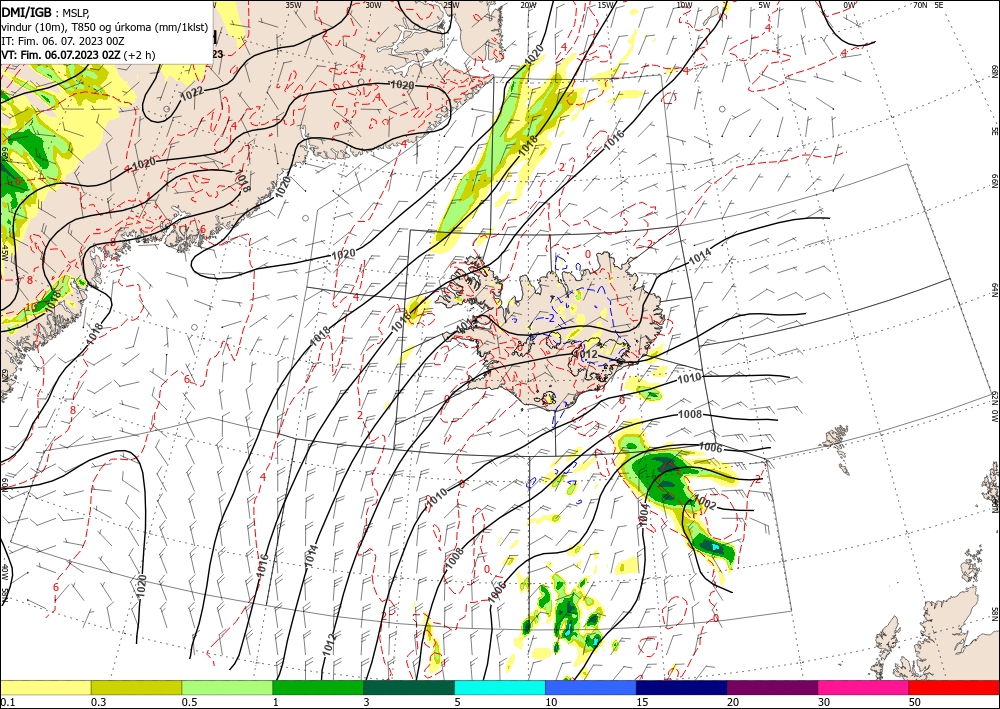Select the medium green 1–3 legend swatch
Viewport: 1000px width, 709px height.
tap(318, 687)
